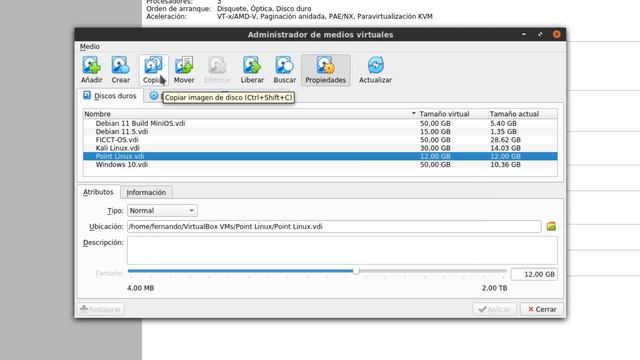
Task: Click the 10,36 GB actual size of Windows 10
Action: pos(505,164)
